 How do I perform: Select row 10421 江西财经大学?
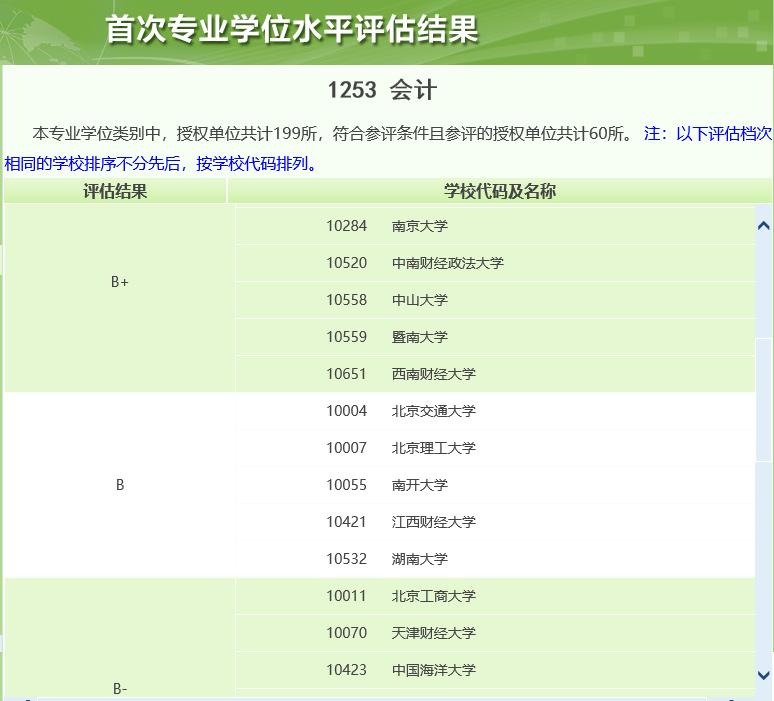pyautogui.click(x=495, y=522)
